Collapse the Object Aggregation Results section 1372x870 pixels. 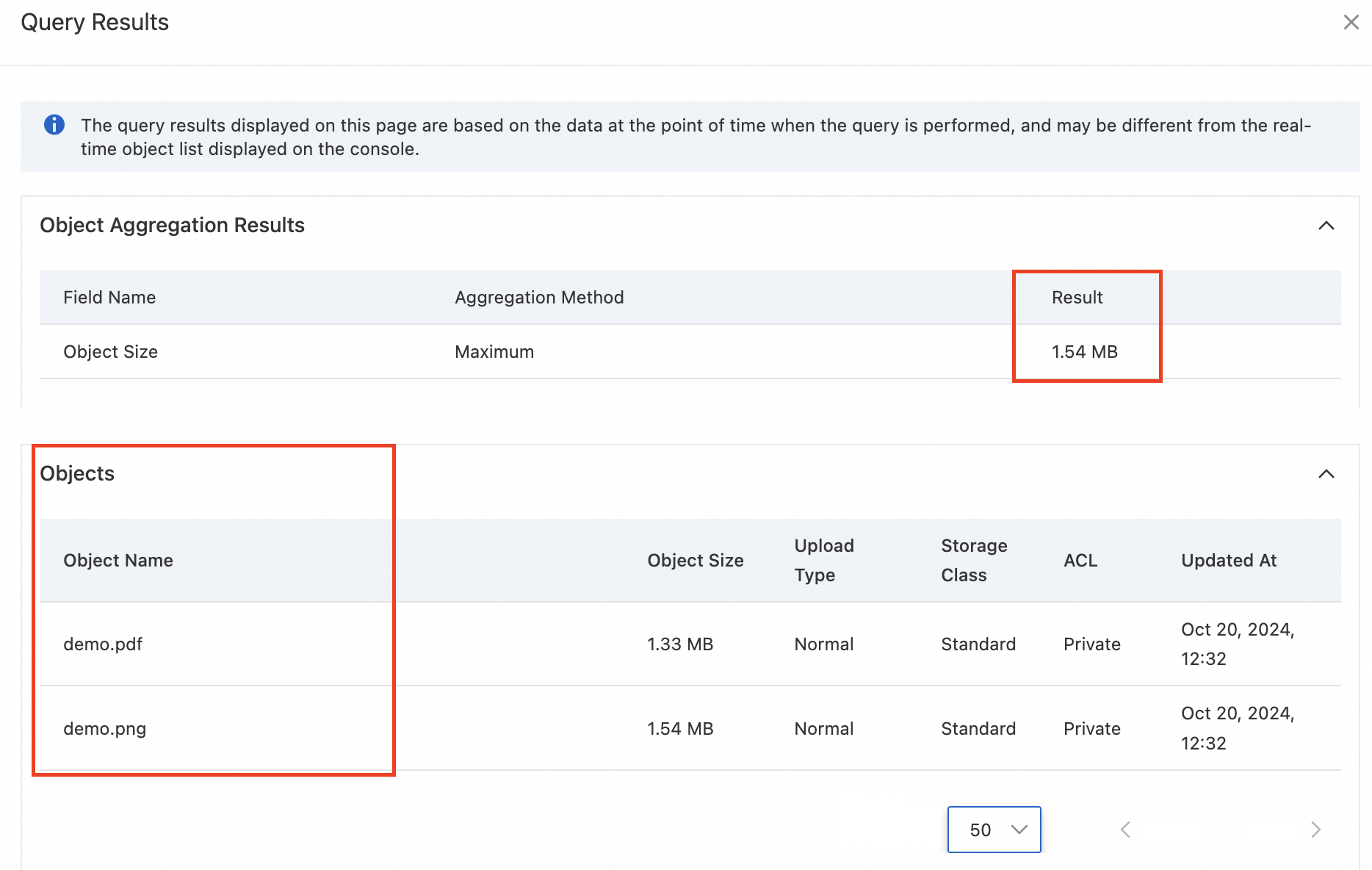coord(1326,226)
